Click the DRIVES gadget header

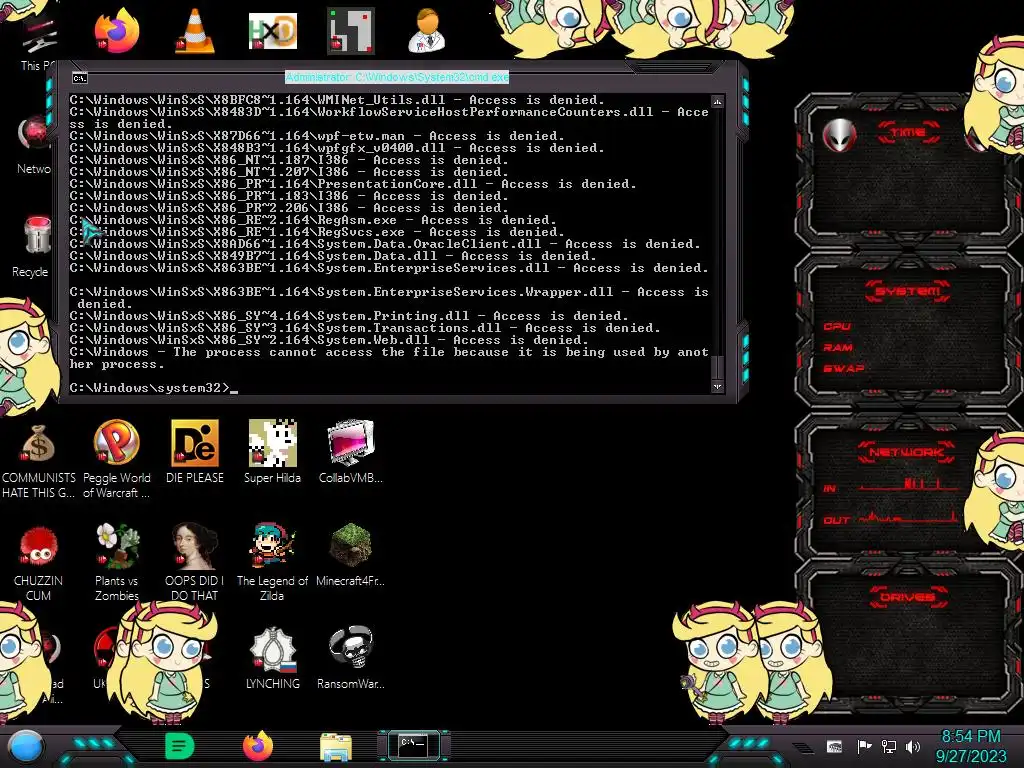tap(907, 597)
